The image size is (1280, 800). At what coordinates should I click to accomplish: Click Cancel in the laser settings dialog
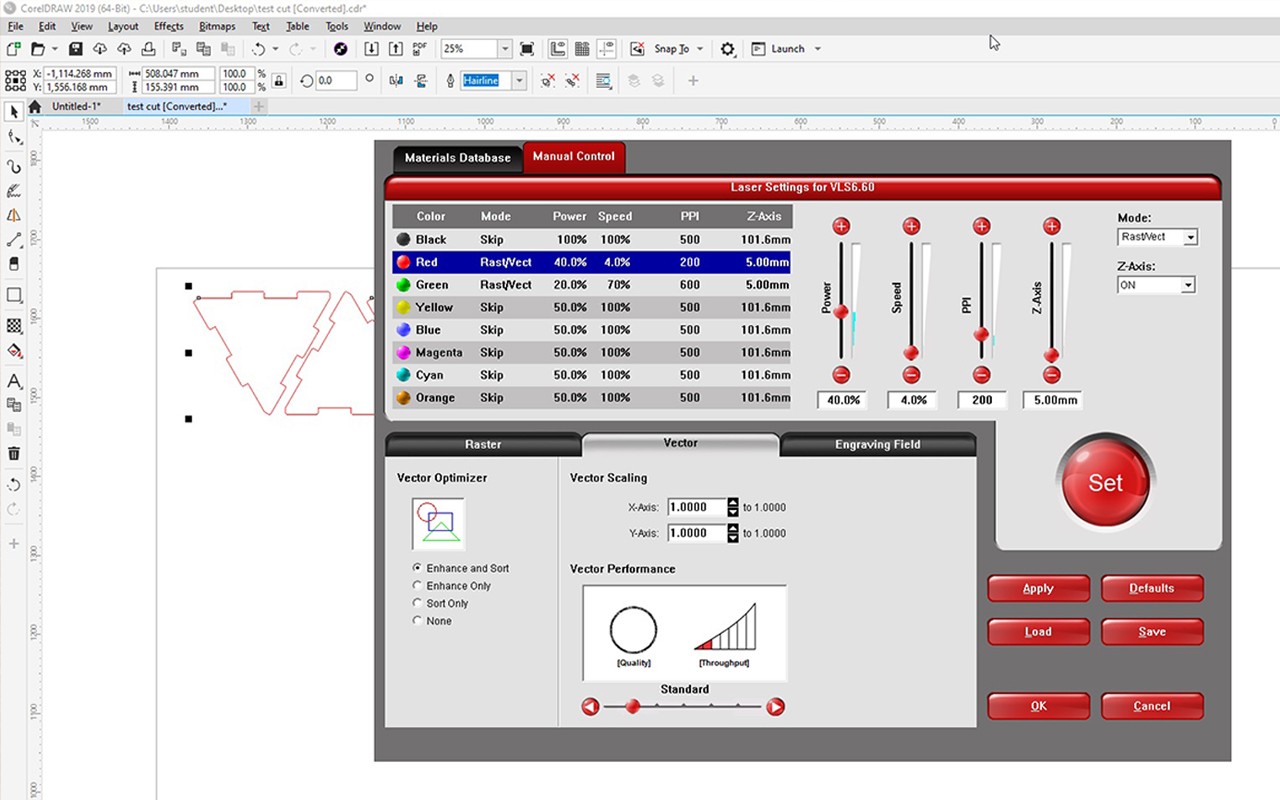tap(1152, 706)
